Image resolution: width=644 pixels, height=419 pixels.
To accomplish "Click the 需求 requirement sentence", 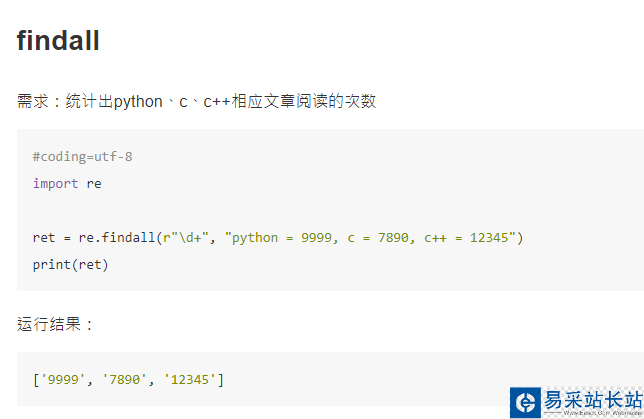I will click(196, 101).
